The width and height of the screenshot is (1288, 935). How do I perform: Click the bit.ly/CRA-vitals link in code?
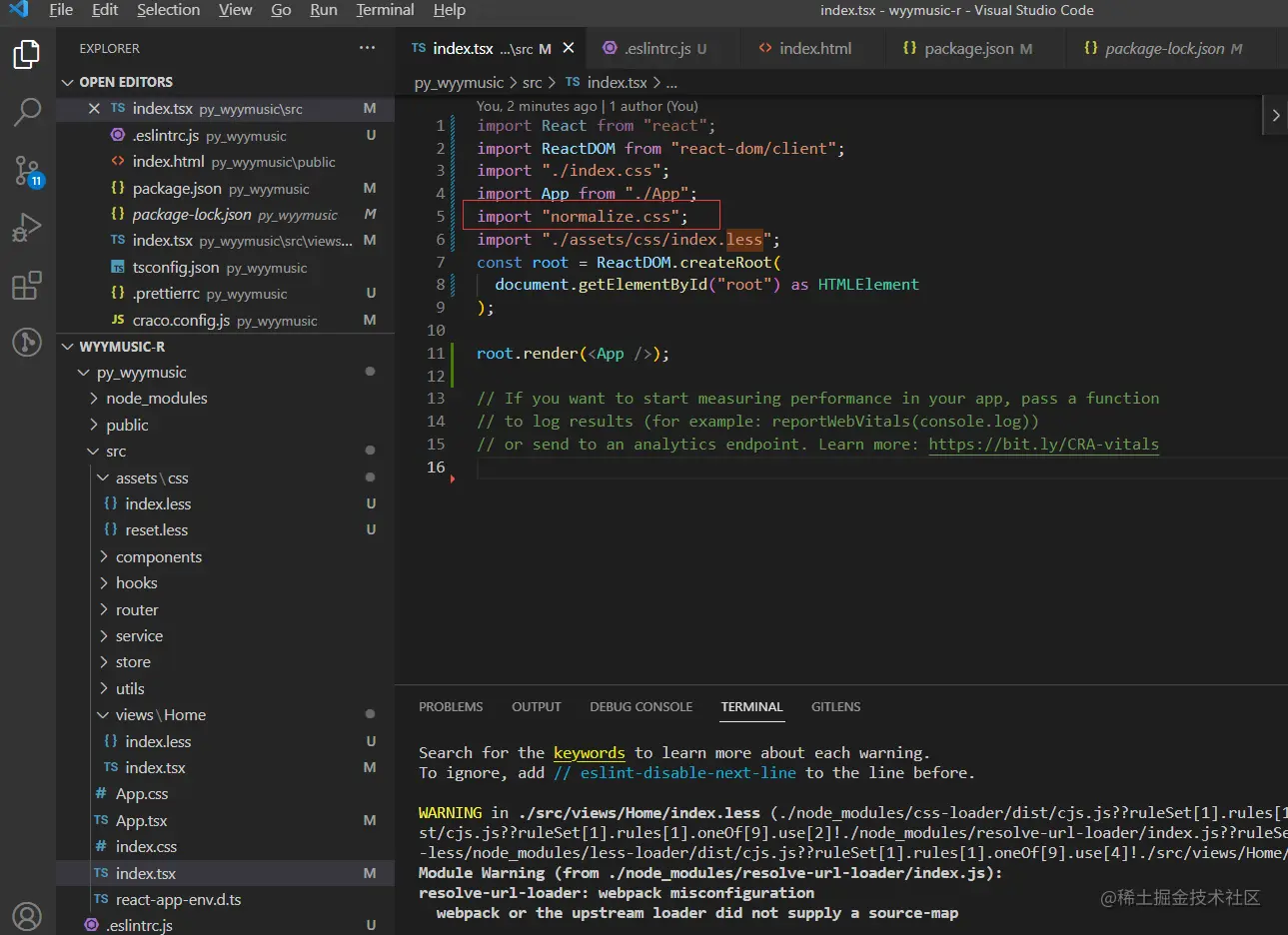tap(1043, 445)
